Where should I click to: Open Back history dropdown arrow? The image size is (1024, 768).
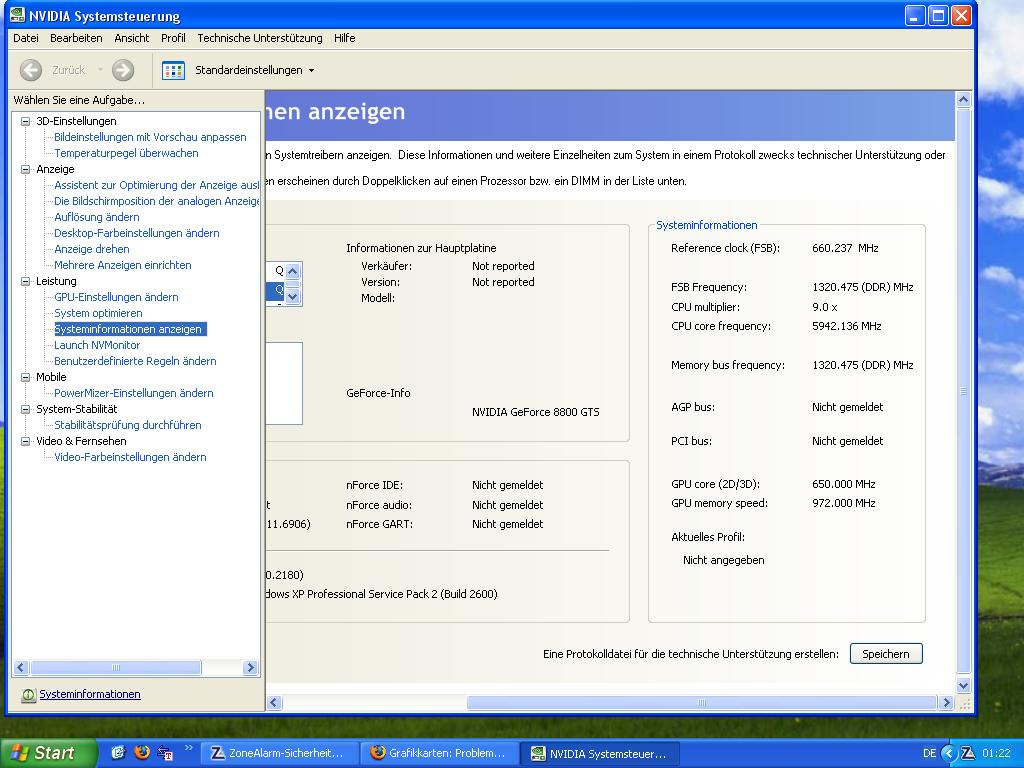pyautogui.click(x=100, y=69)
